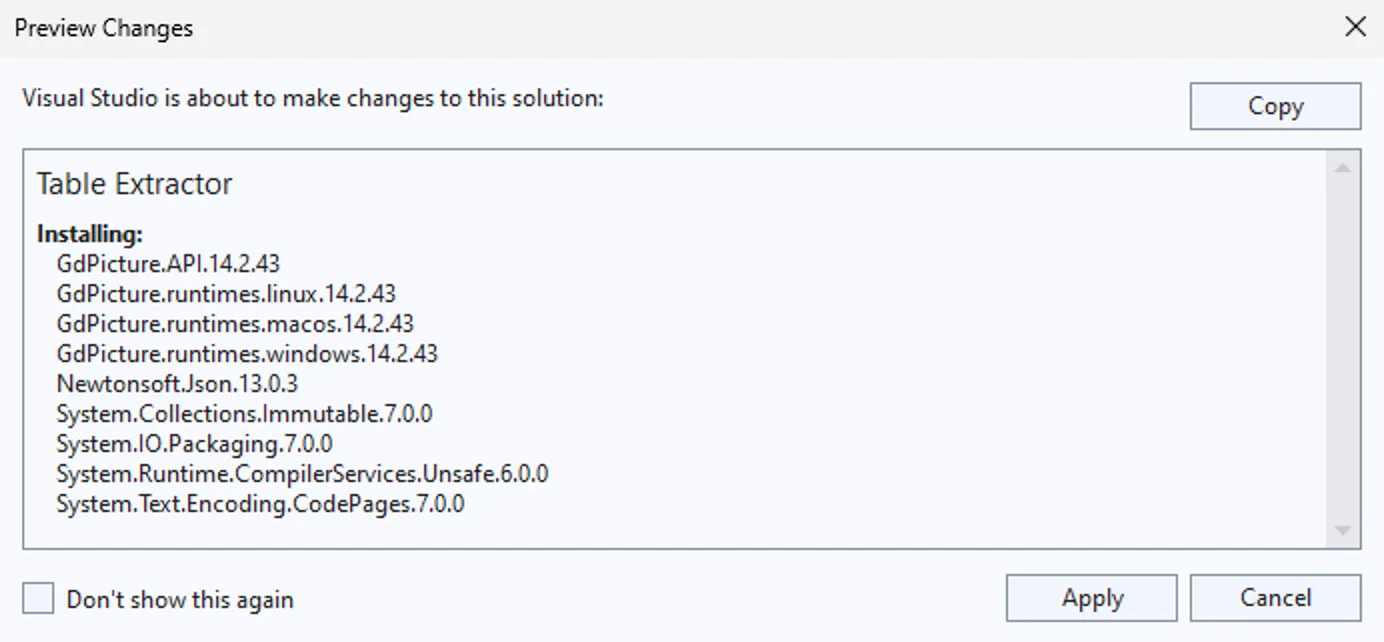Click the Visual Studio changes message text

[x=313, y=99]
